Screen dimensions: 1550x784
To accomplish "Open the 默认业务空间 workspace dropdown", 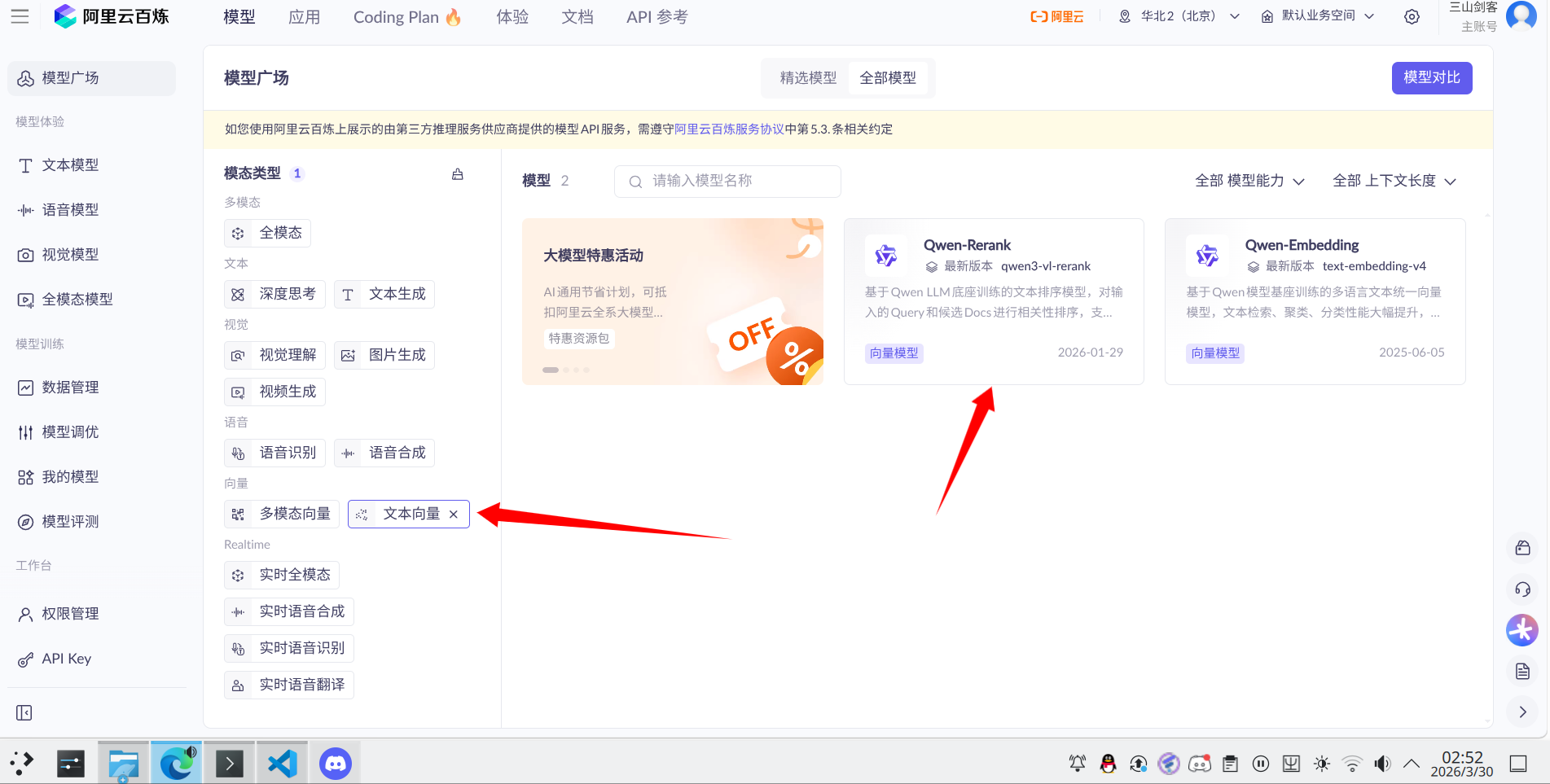I will [x=1318, y=16].
